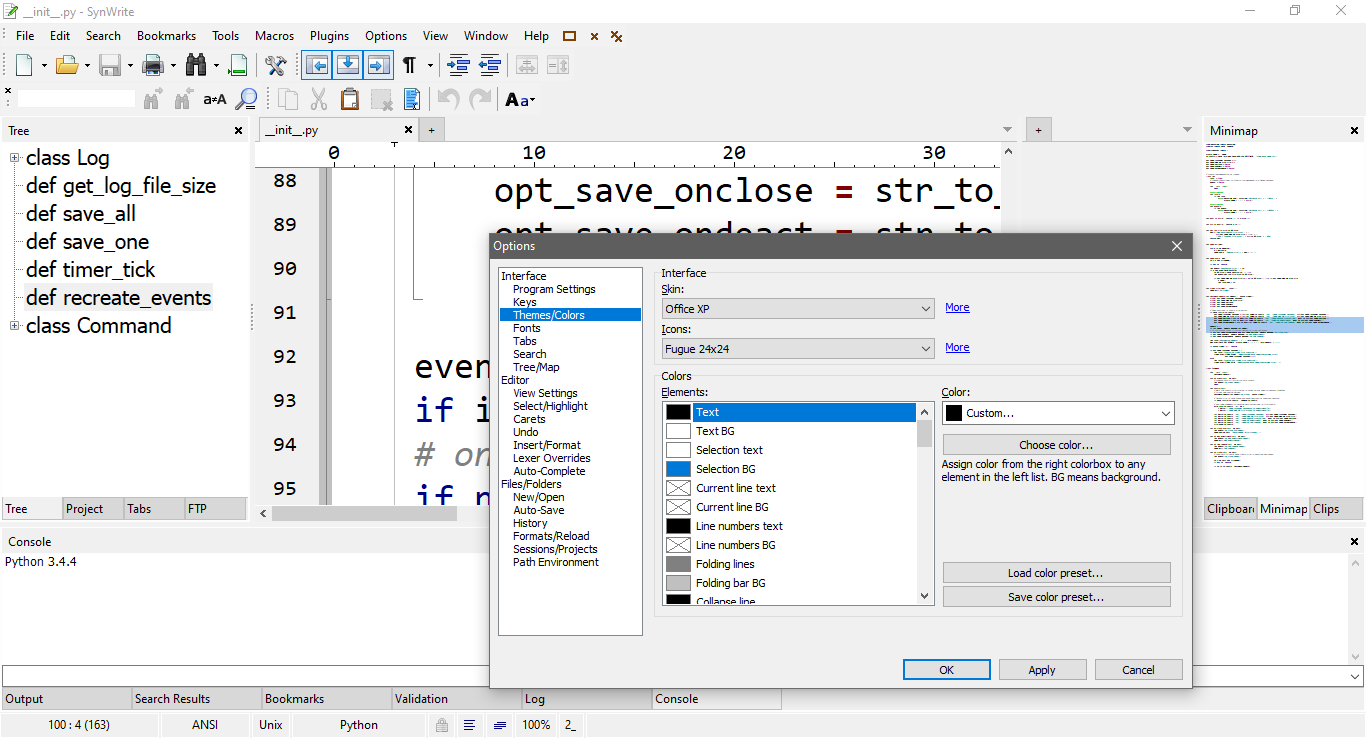Switch to the Project tab in left panel

click(92, 509)
